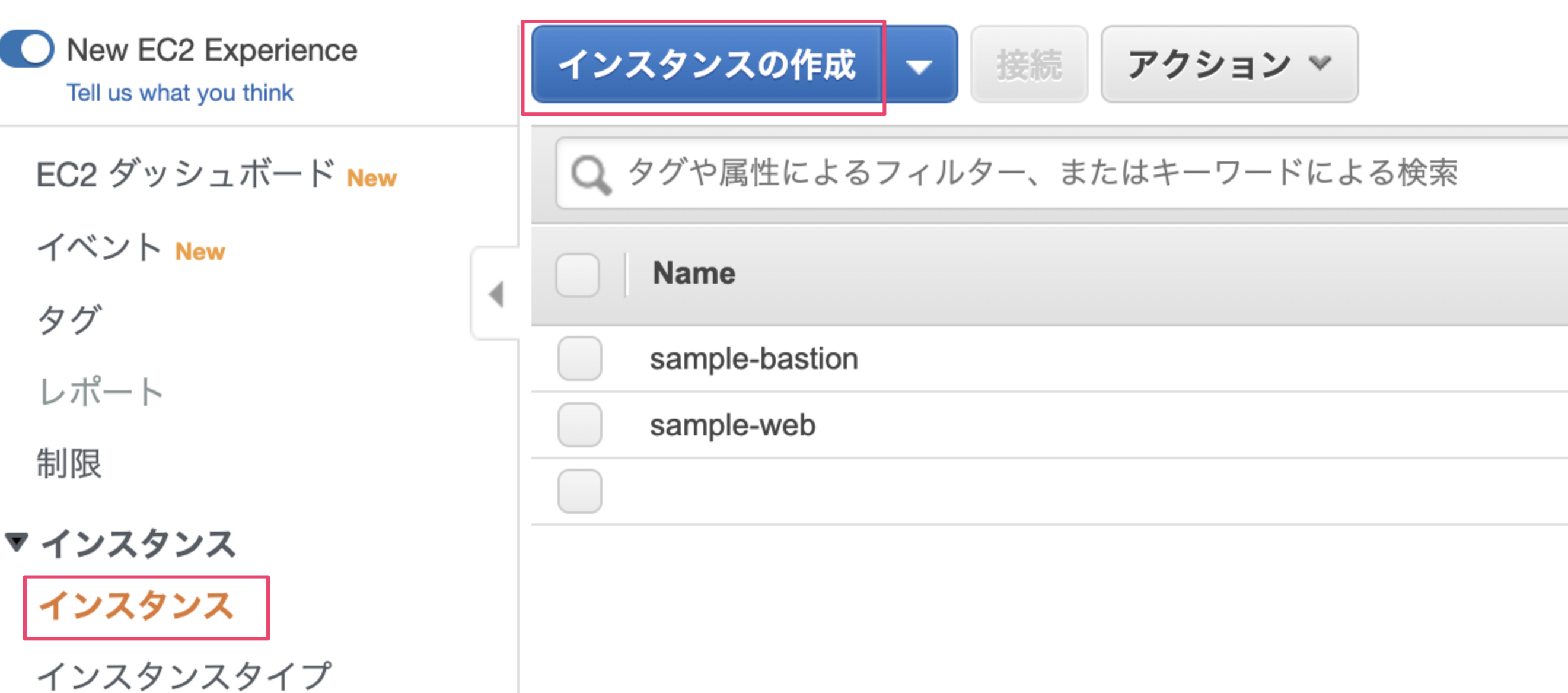
Task: Tick the select-all checkbox in the header
Action: coord(577,275)
